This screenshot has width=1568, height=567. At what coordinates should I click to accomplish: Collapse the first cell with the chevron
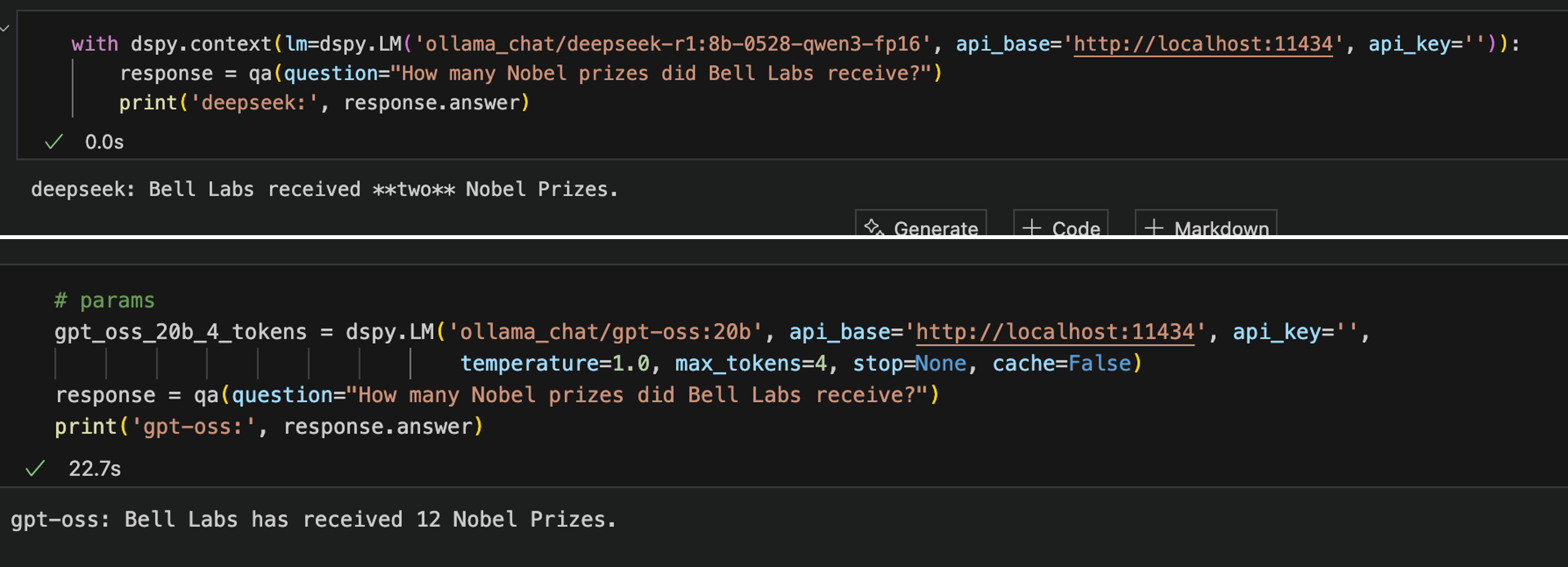point(5,28)
